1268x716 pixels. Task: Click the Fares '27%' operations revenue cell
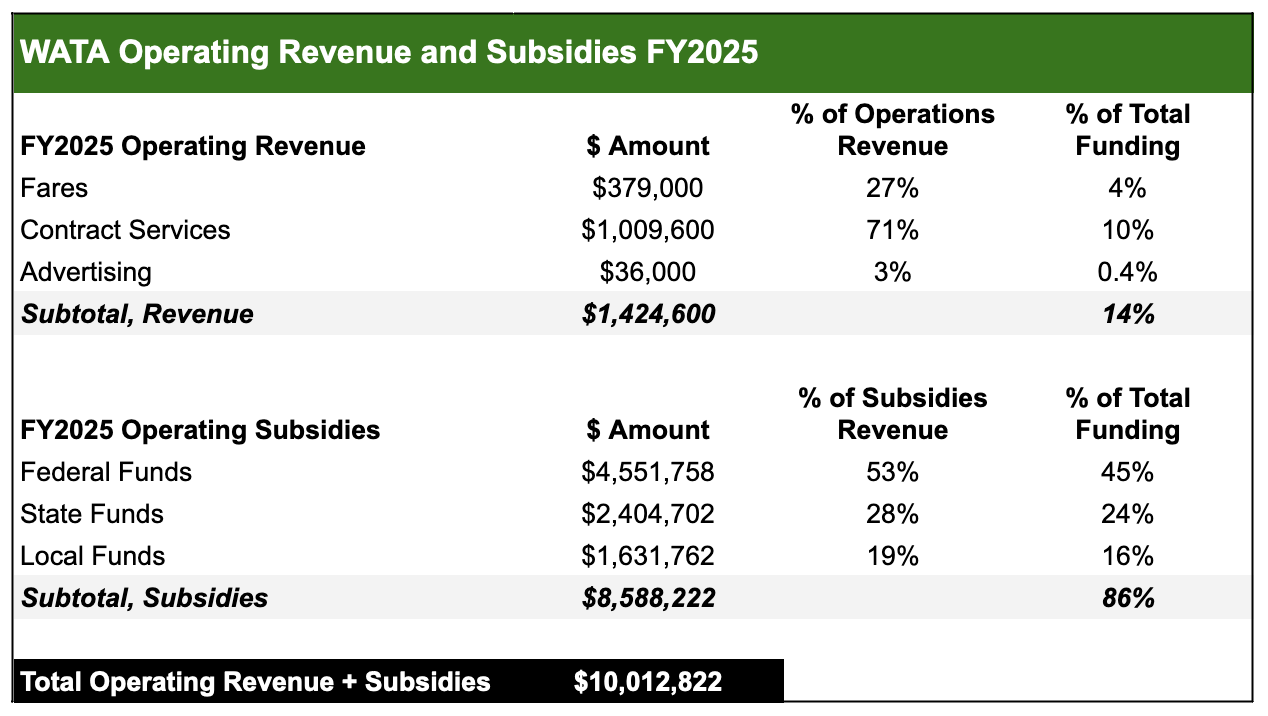click(x=892, y=188)
